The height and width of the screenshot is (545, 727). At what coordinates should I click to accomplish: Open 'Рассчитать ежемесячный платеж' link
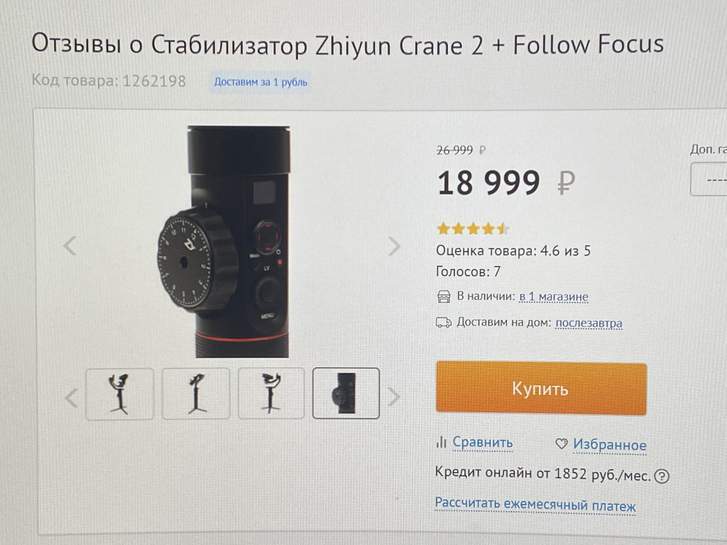pos(536,504)
